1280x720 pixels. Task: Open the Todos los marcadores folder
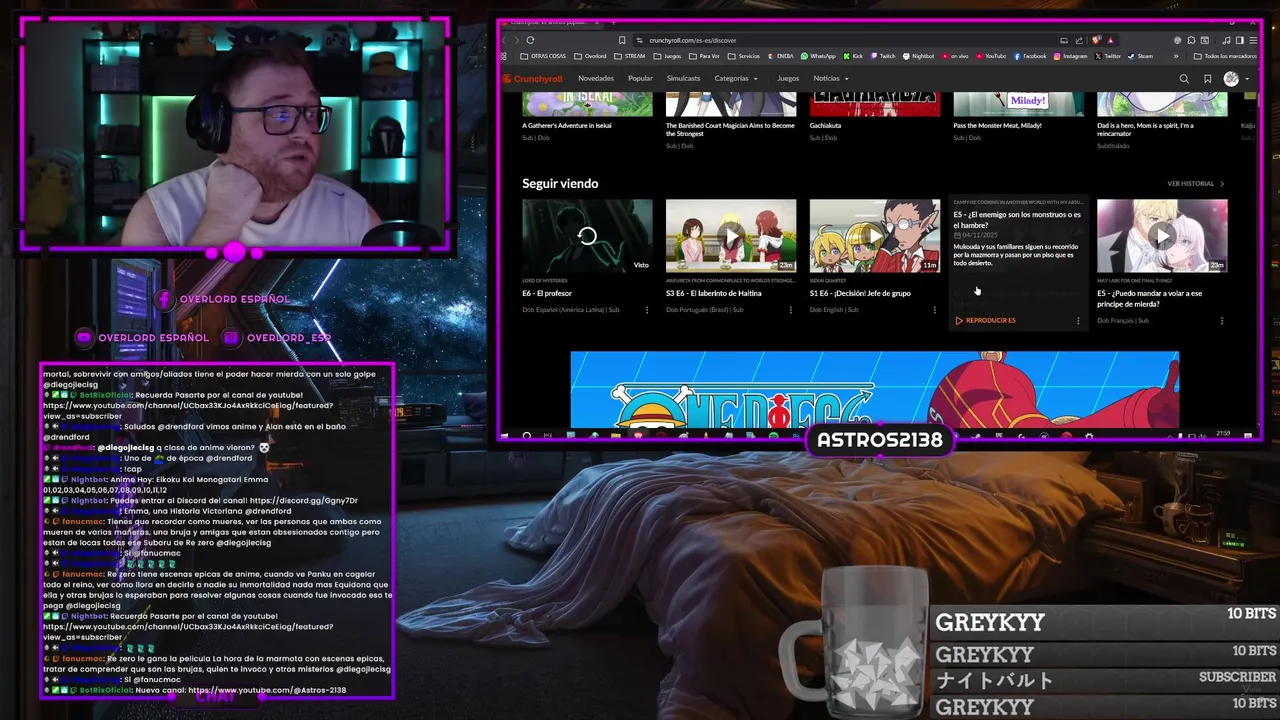pos(1225,56)
